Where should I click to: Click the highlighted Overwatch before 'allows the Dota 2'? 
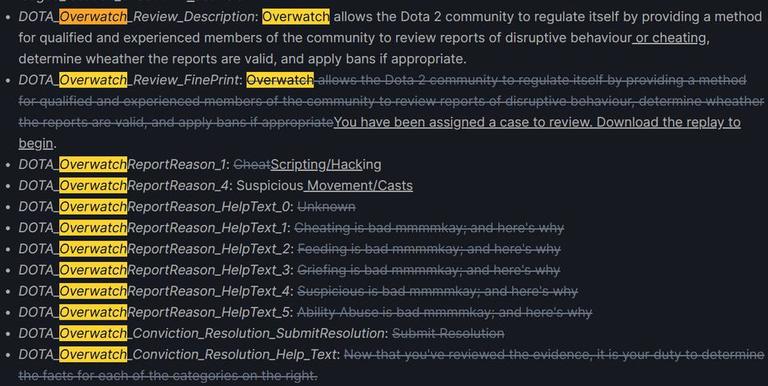point(296,17)
